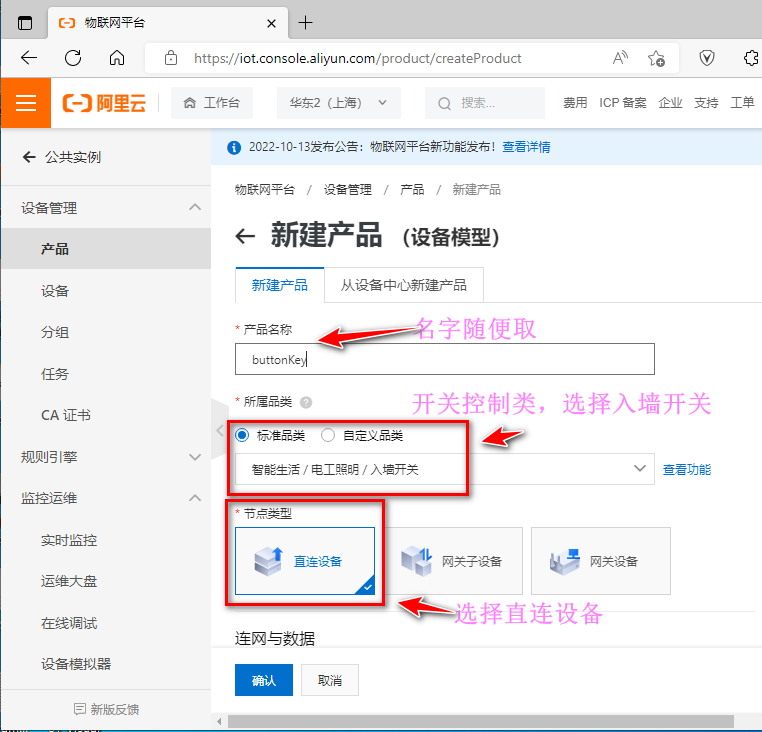Collapse the sidebar with the side handle

220,430
